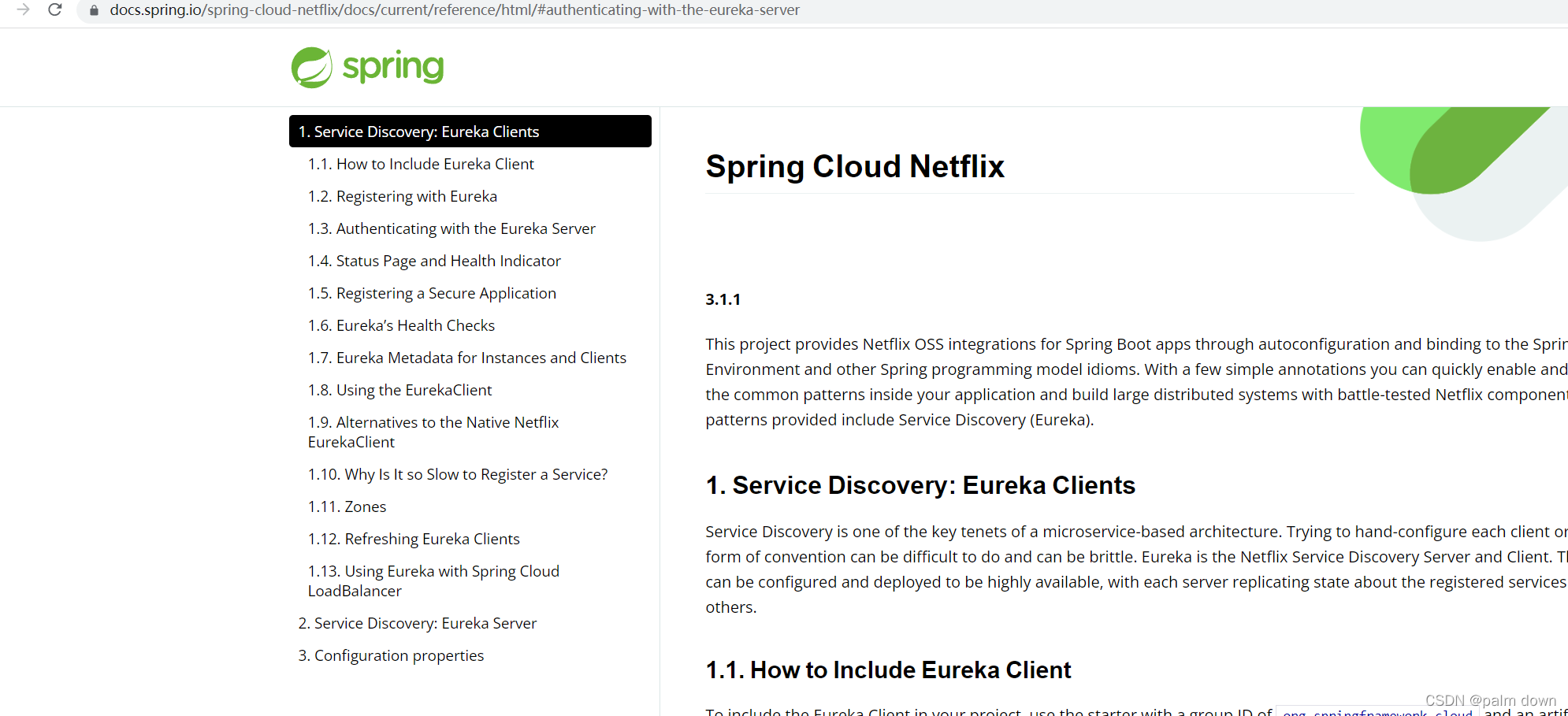Open the '1.11. Zones' section
The image size is (1568, 716).
347,506
